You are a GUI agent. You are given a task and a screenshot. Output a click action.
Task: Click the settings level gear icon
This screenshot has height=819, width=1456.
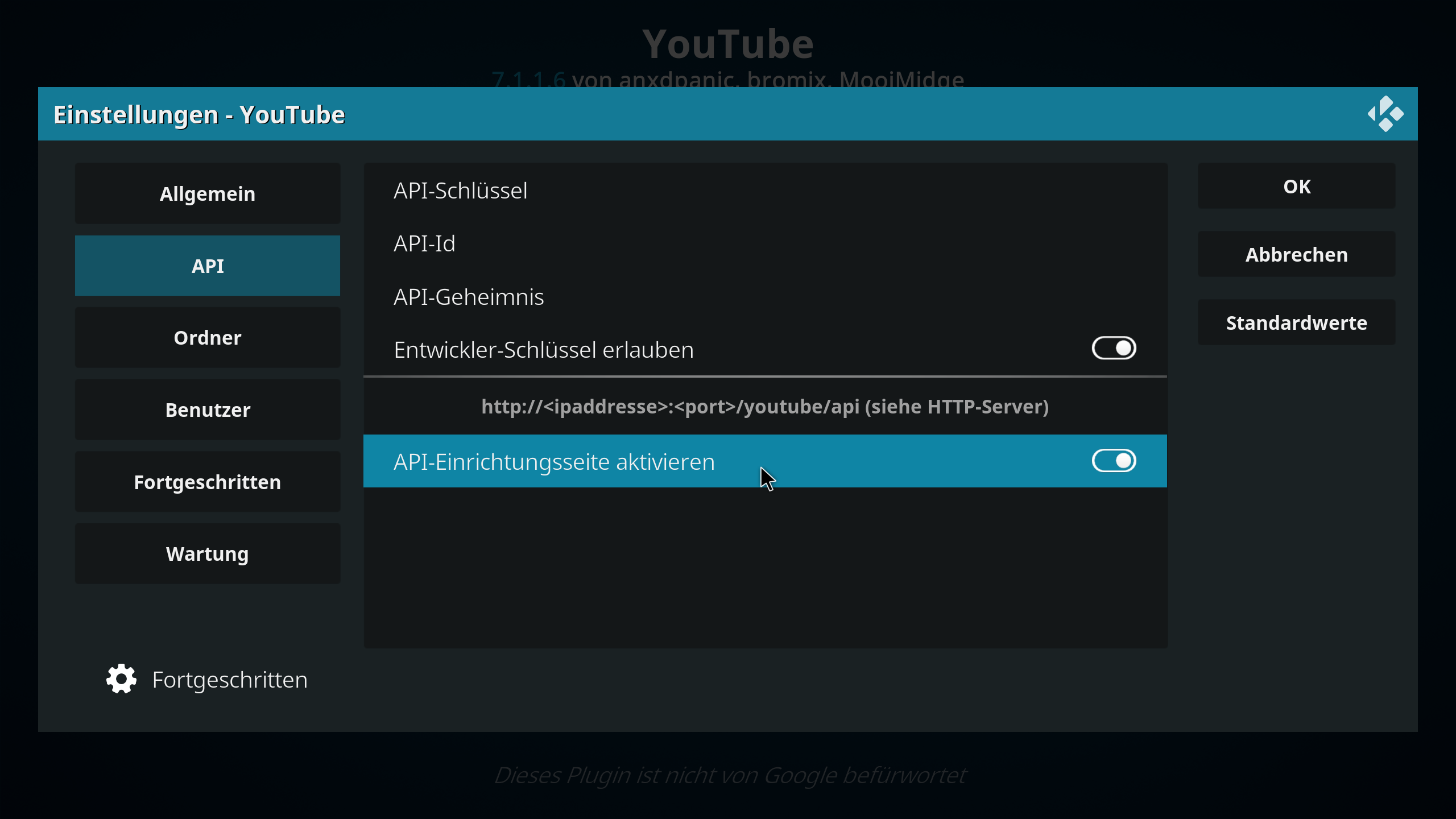(121, 679)
